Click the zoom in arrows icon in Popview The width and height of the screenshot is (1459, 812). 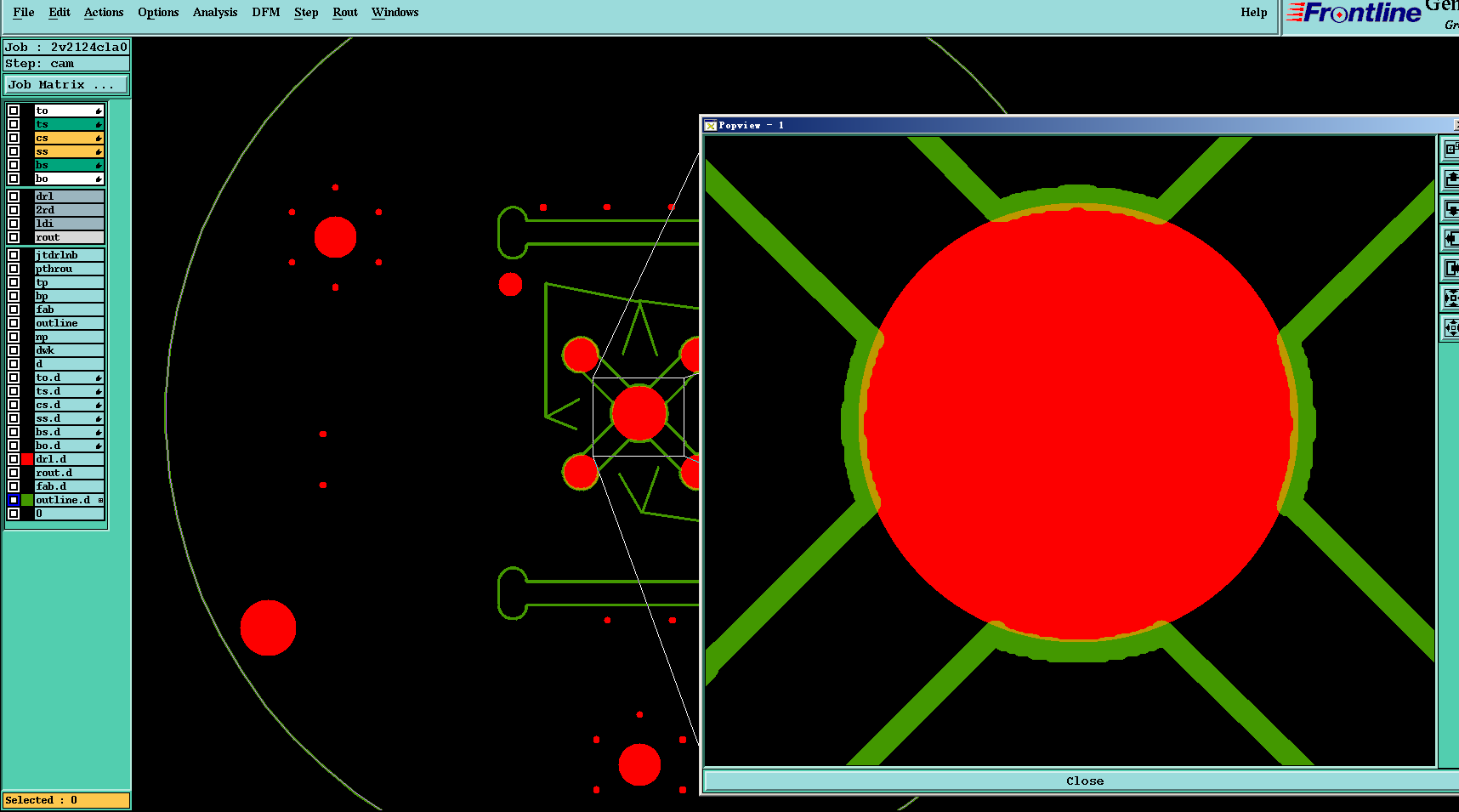(x=1450, y=298)
